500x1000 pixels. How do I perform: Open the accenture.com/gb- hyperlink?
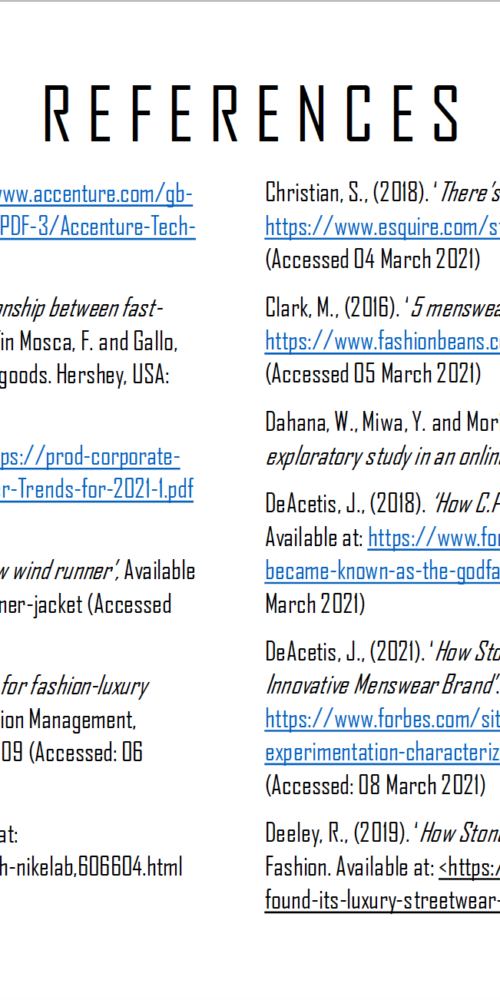96,194
